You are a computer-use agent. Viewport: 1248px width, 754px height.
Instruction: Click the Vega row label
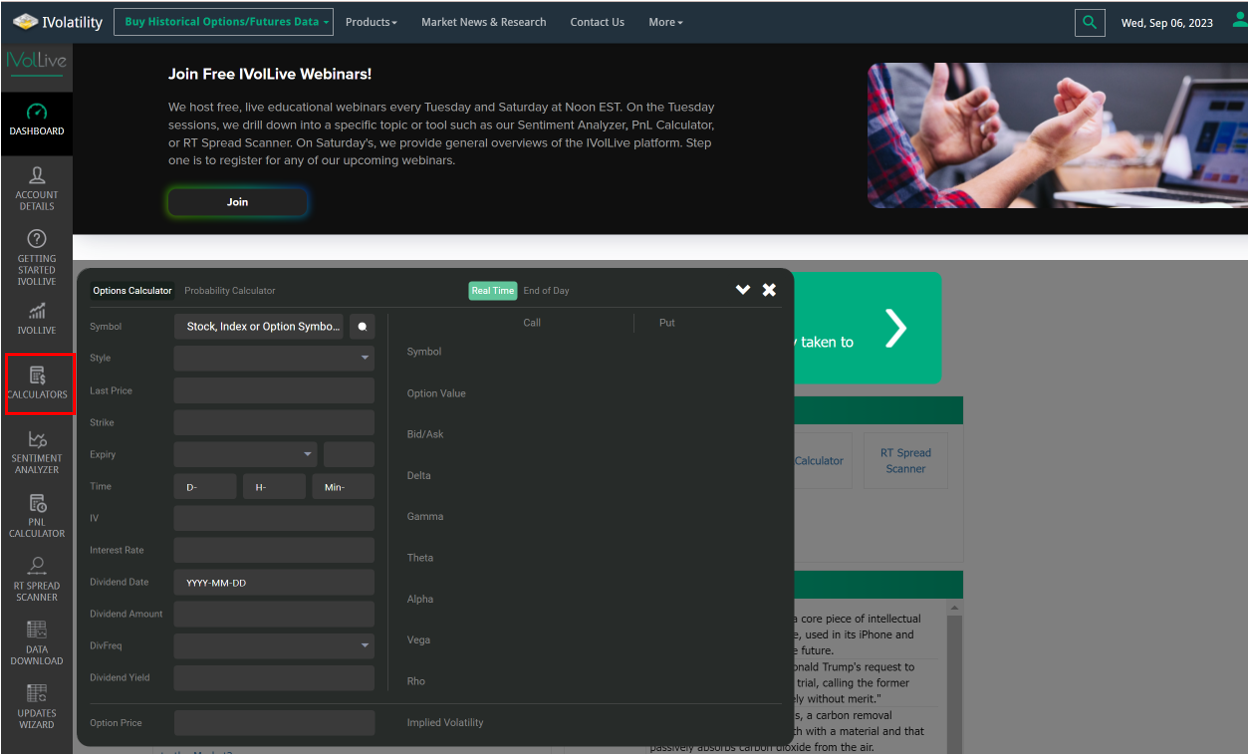tap(418, 640)
